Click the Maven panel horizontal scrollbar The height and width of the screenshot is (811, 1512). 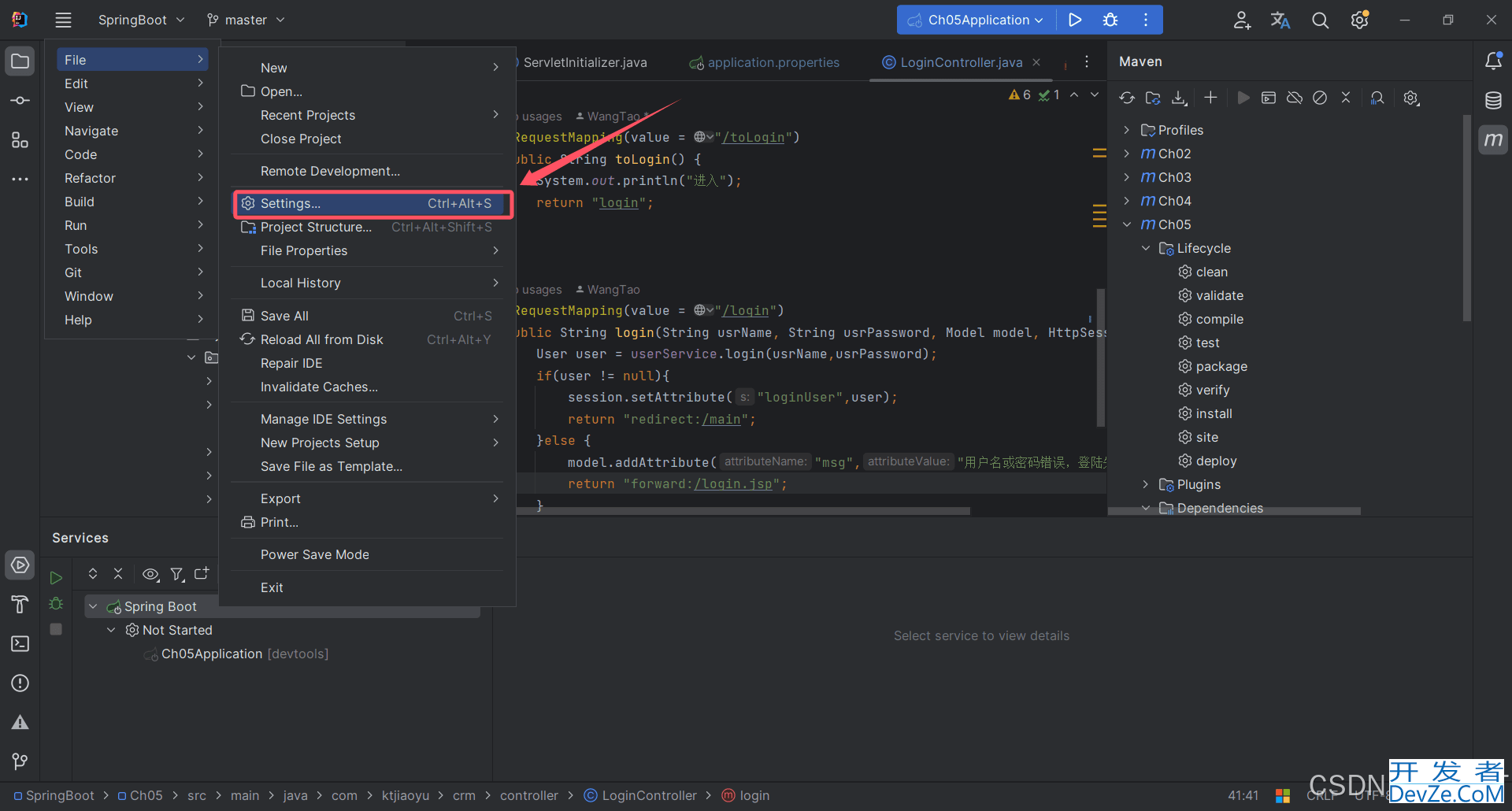pos(1234,512)
